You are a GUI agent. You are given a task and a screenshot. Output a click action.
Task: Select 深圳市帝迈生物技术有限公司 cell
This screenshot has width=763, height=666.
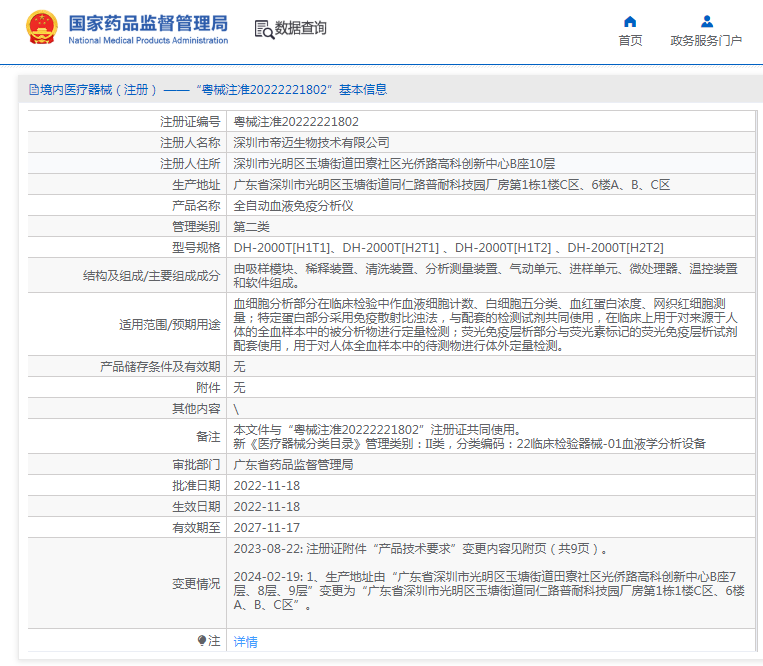point(311,143)
